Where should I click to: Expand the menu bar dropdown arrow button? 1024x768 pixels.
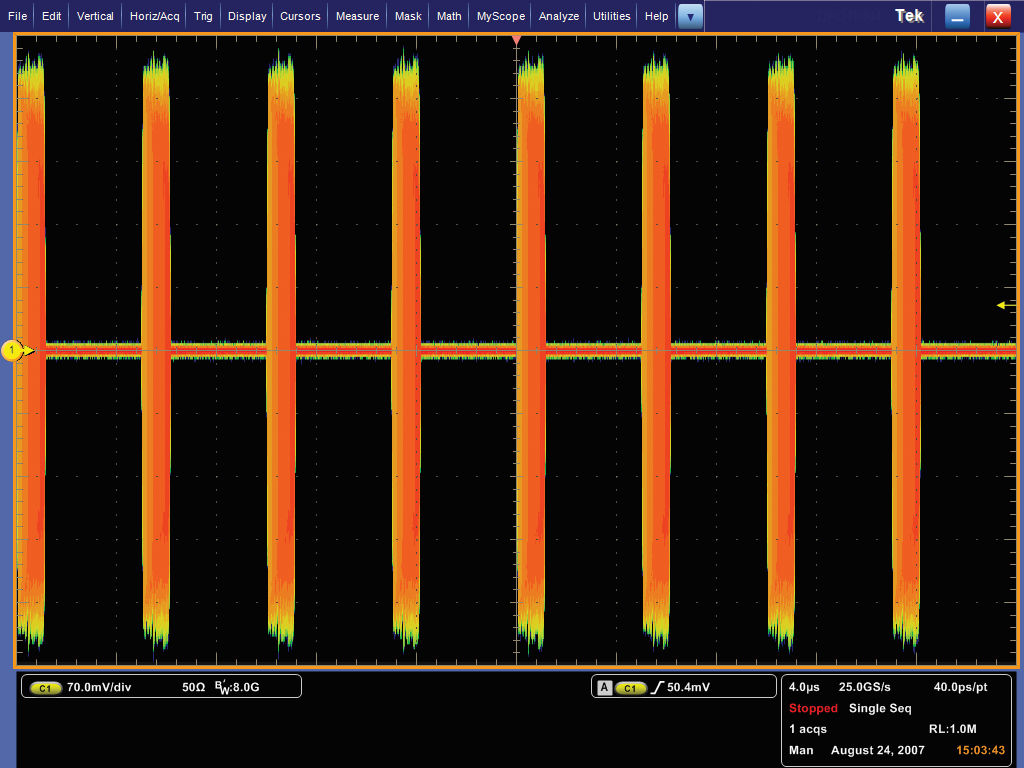pyautogui.click(x=690, y=16)
